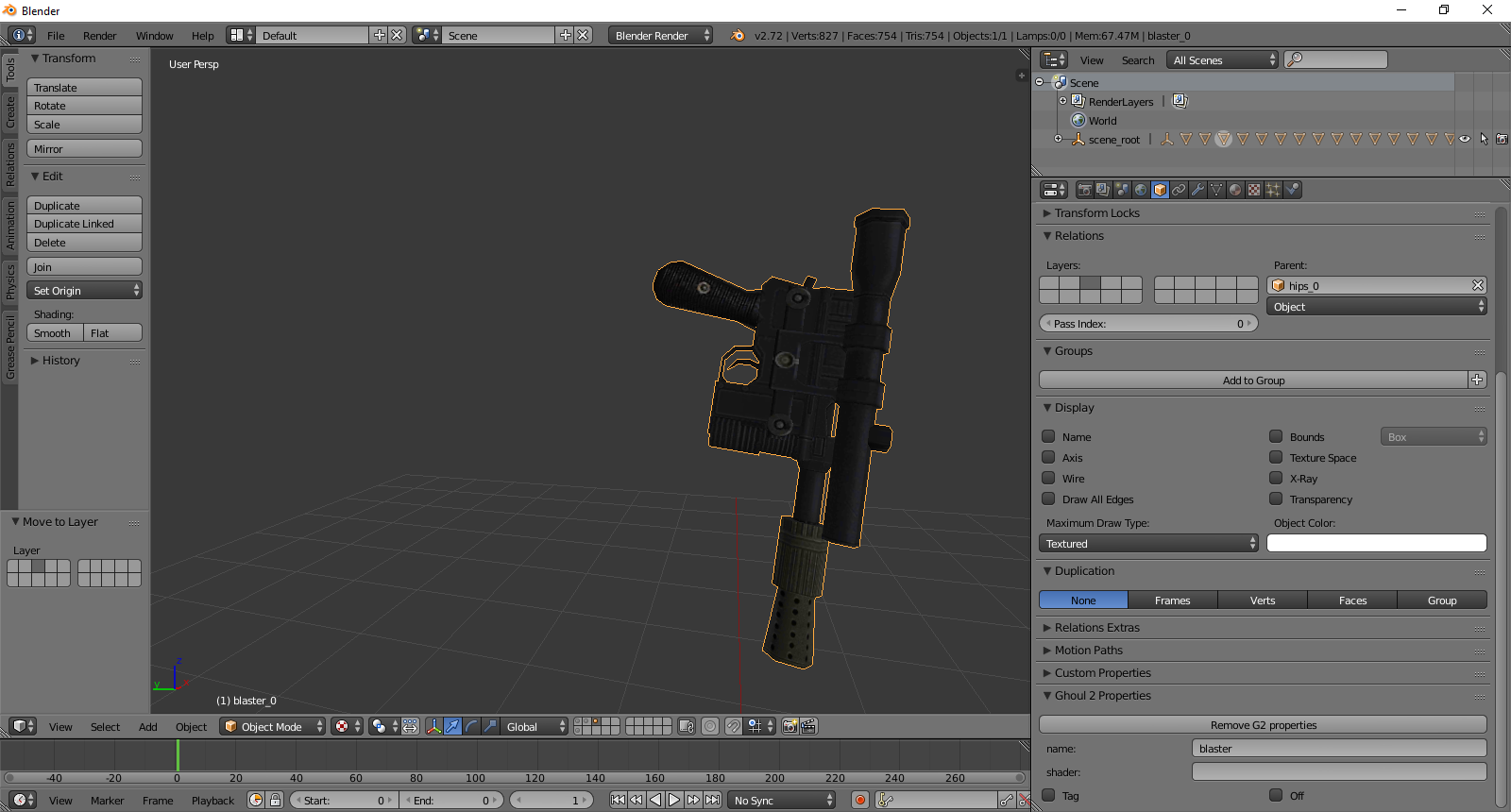Click the Pass Index value field

1148,323
